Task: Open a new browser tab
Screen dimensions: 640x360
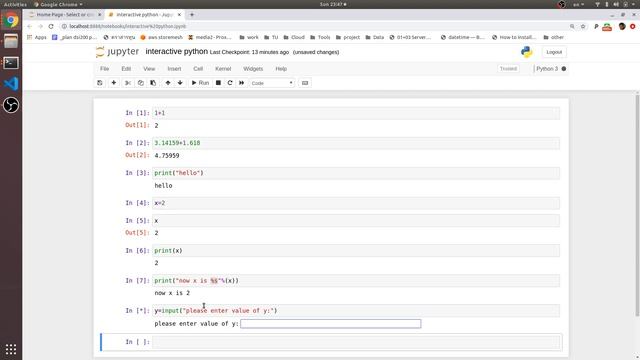Action: [192, 15]
